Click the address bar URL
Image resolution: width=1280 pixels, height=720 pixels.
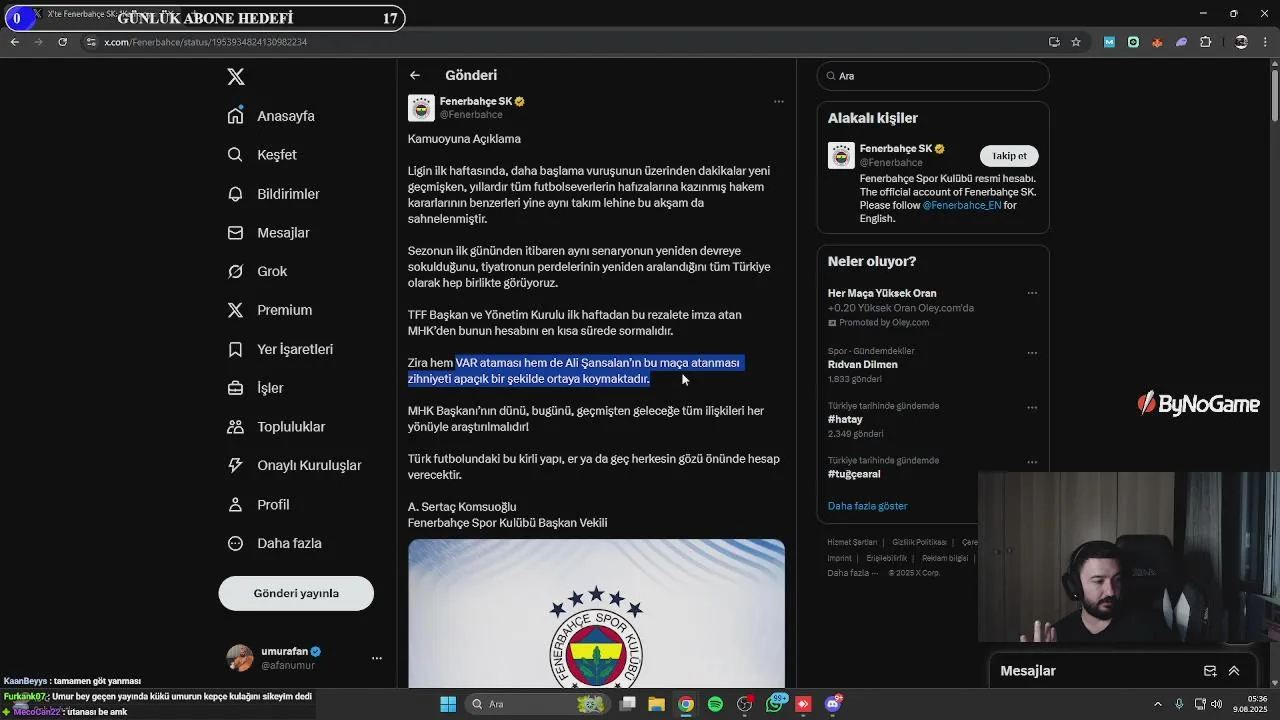click(x=205, y=42)
